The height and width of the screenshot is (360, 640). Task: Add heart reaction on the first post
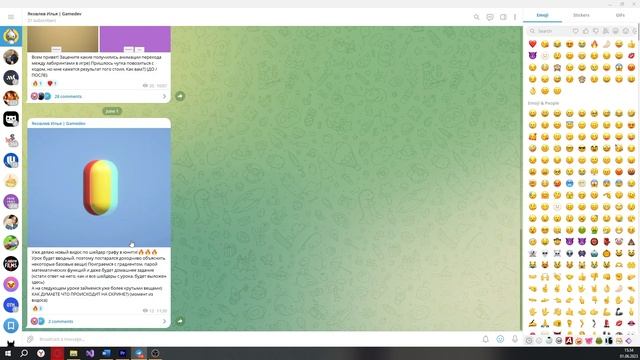52,84
